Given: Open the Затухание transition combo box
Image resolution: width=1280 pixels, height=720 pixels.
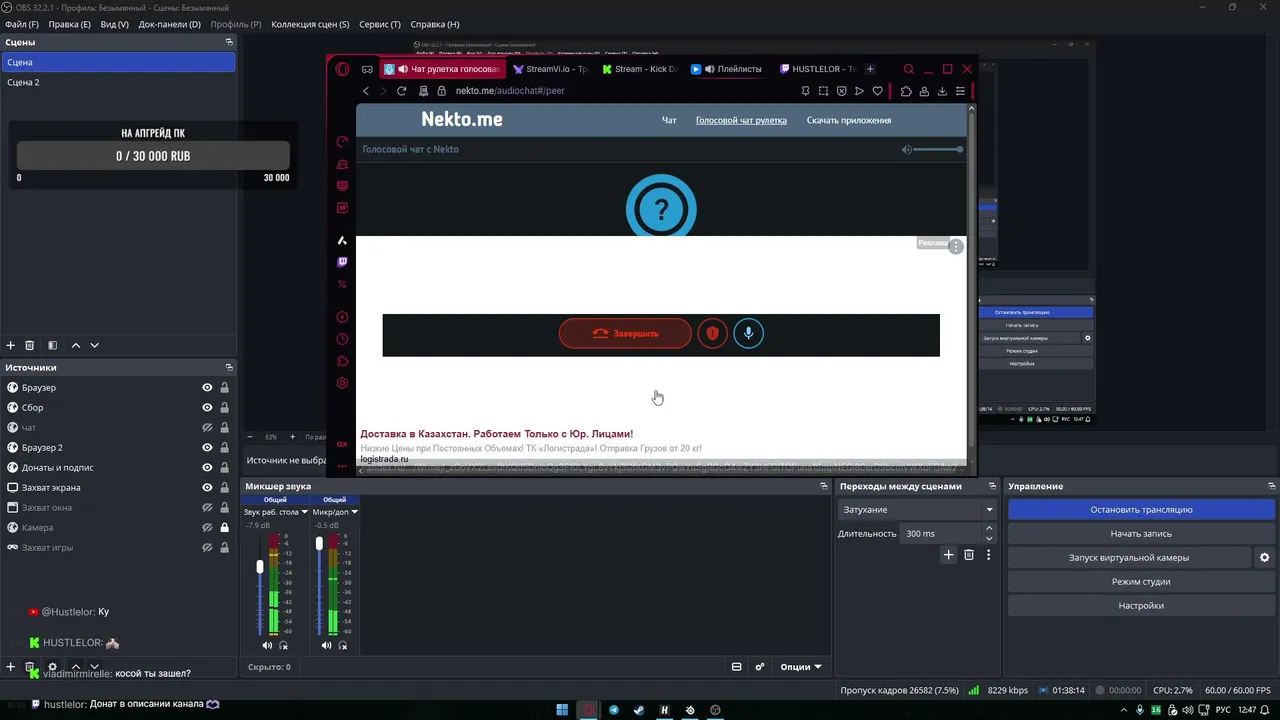Looking at the screenshot, I should pos(918,510).
